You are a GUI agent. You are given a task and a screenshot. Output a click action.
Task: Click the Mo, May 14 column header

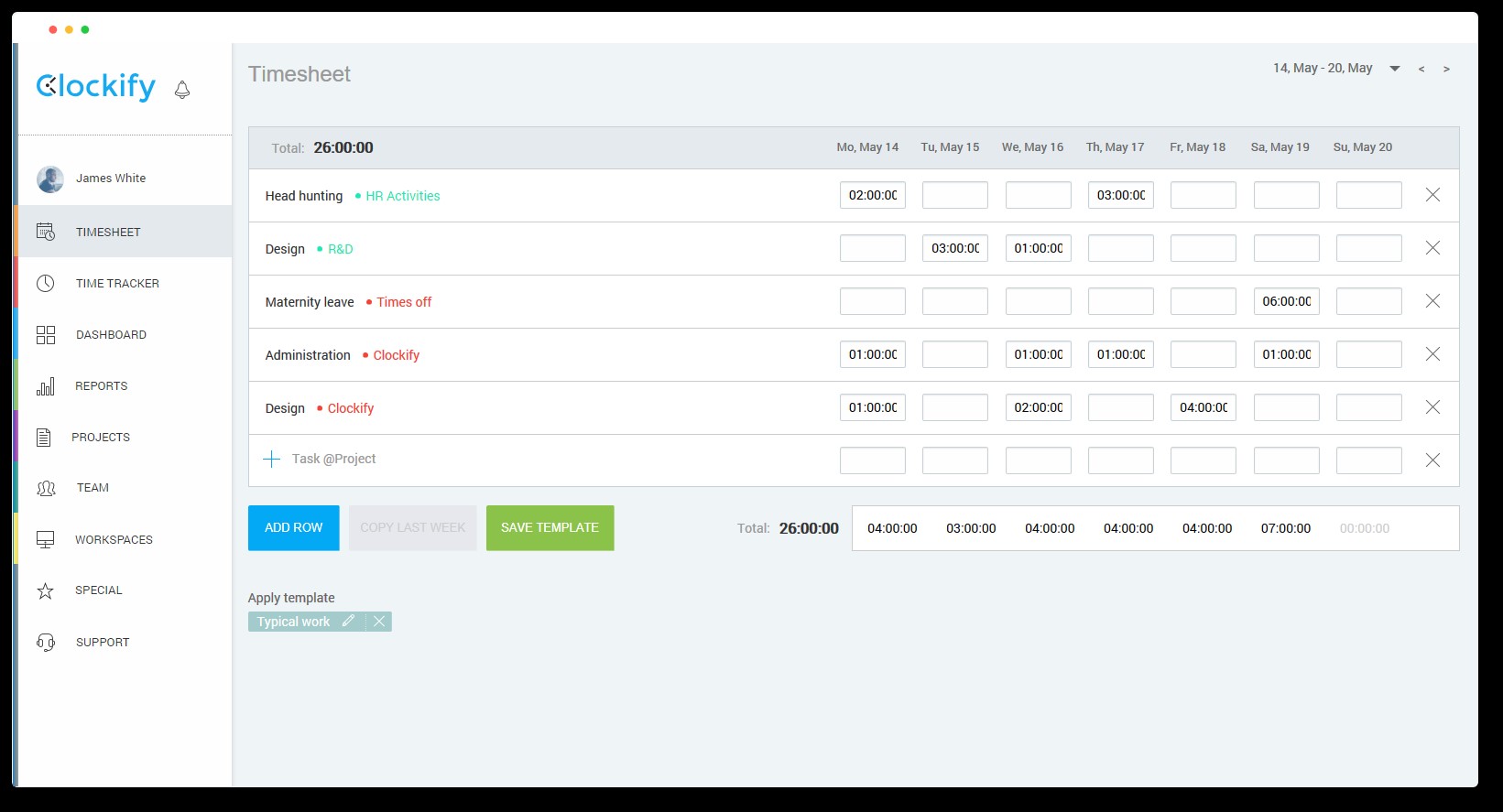click(x=867, y=147)
